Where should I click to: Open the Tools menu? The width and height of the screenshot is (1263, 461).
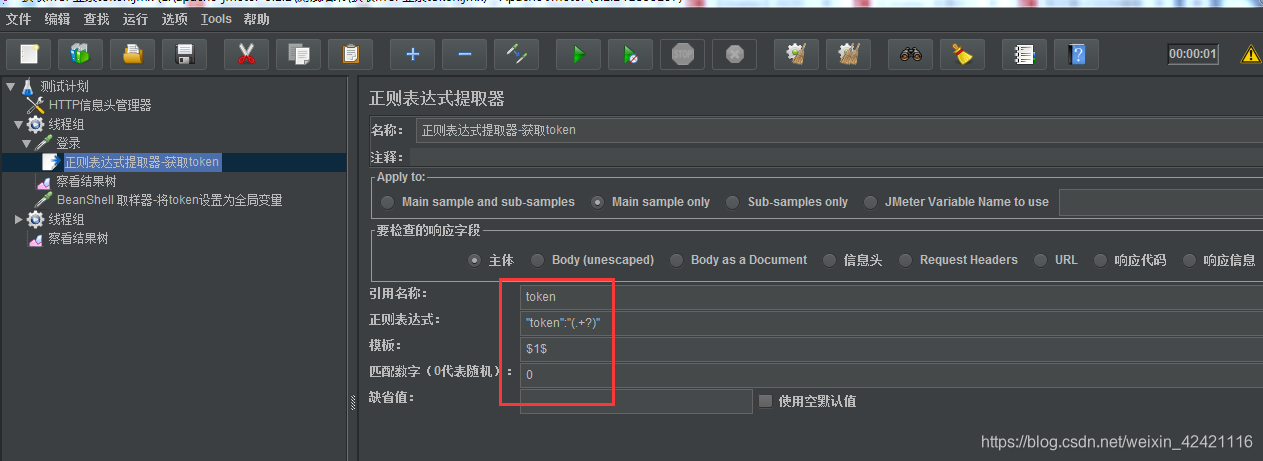coord(216,19)
